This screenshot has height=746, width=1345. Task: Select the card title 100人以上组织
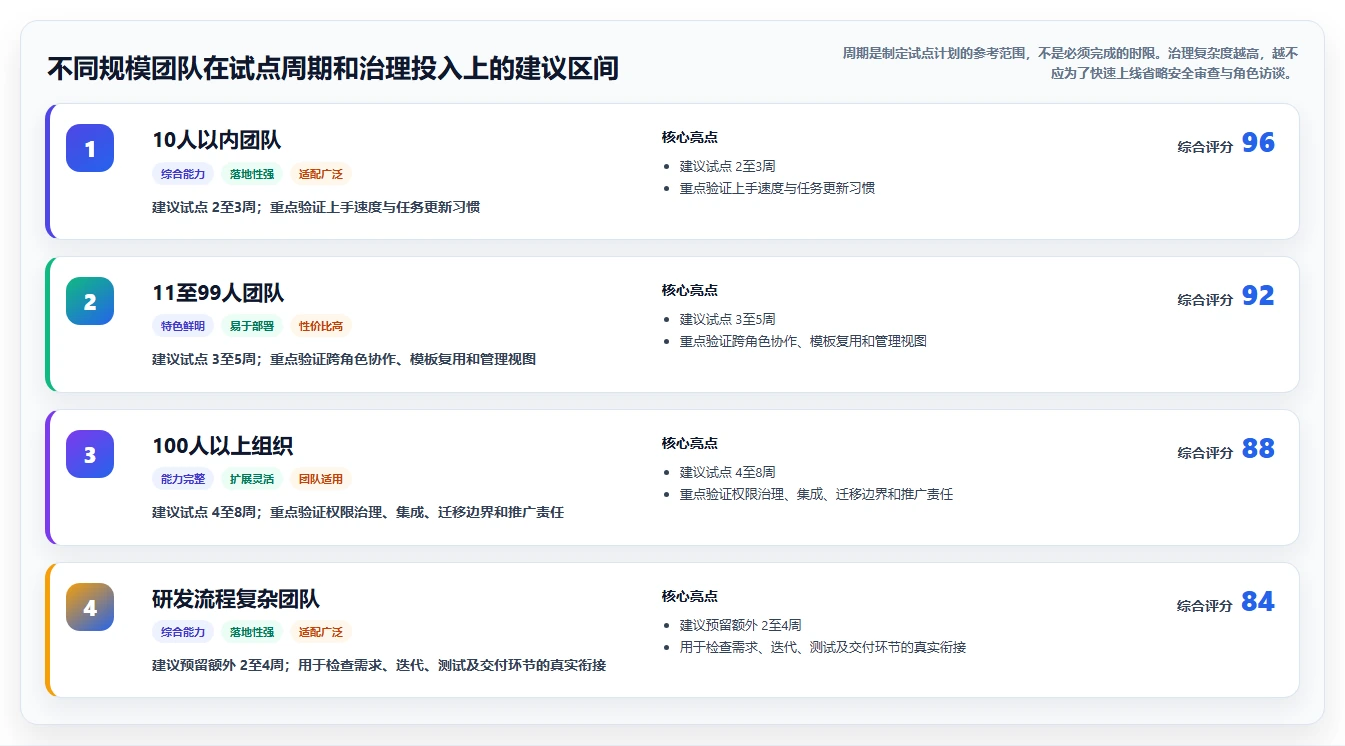pos(222,446)
